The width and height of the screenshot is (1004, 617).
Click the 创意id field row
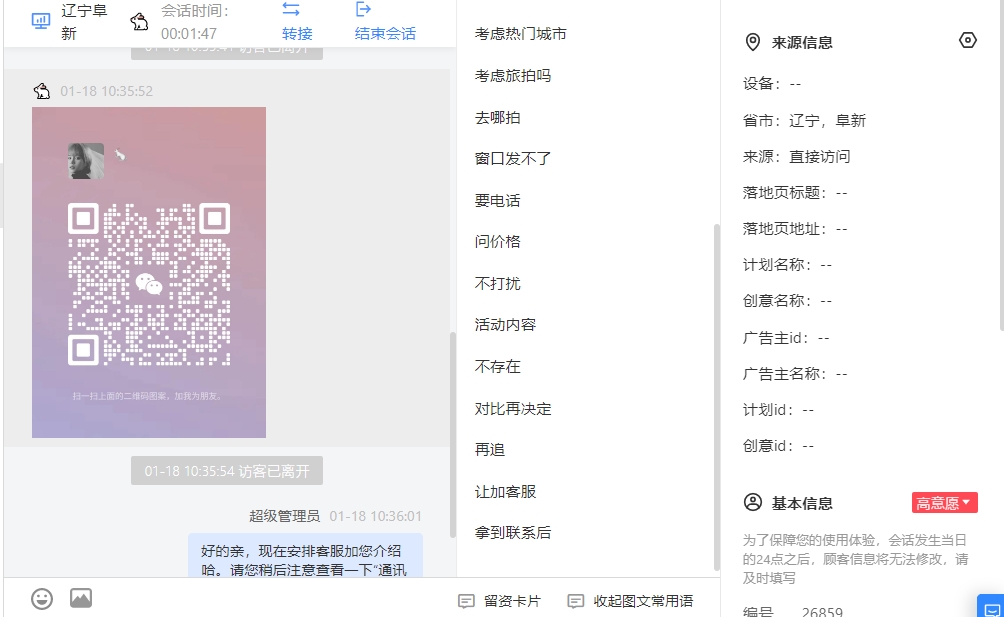[x=778, y=446]
